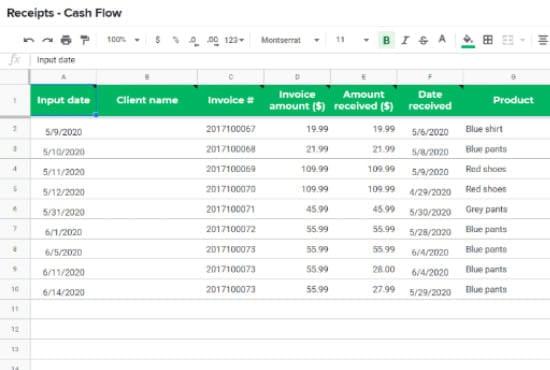
Task: Click the merge cells icon
Action: pos(508,40)
